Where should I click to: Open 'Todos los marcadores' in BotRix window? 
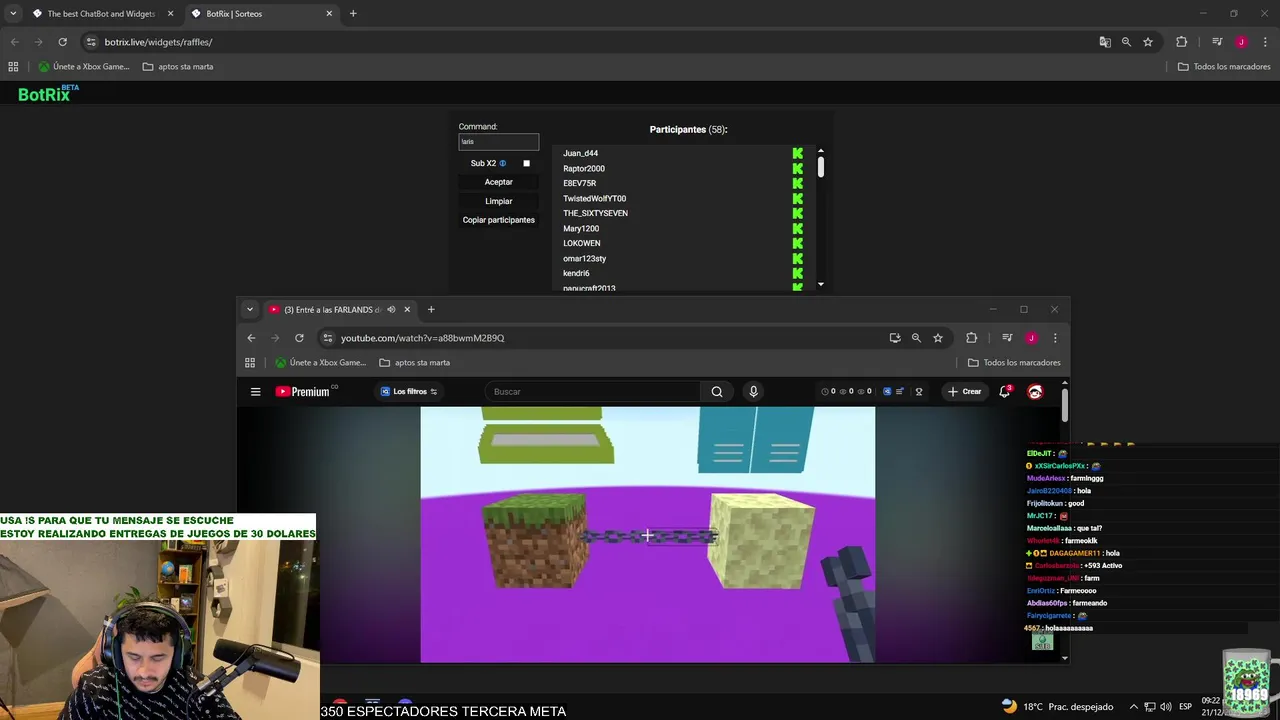[1223, 67]
